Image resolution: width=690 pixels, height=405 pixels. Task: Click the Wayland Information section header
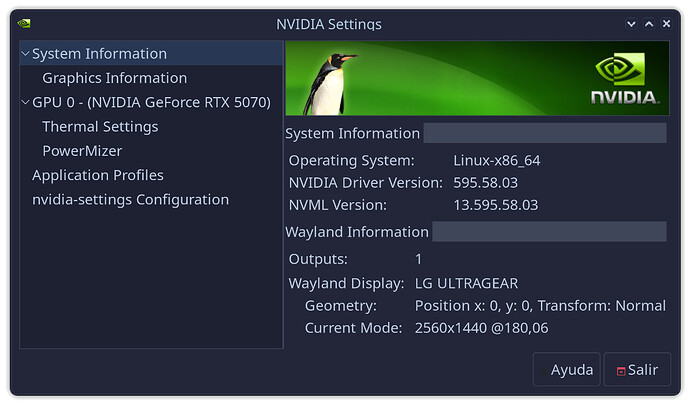pyautogui.click(x=357, y=232)
